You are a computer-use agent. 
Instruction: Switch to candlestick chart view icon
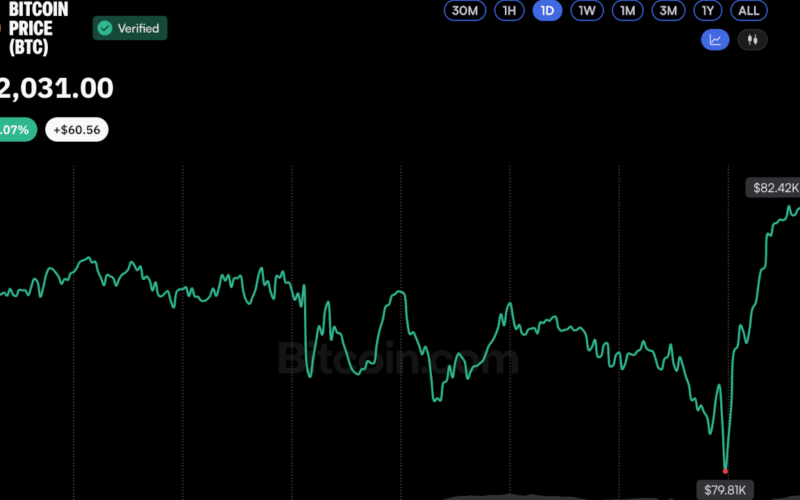click(x=753, y=40)
